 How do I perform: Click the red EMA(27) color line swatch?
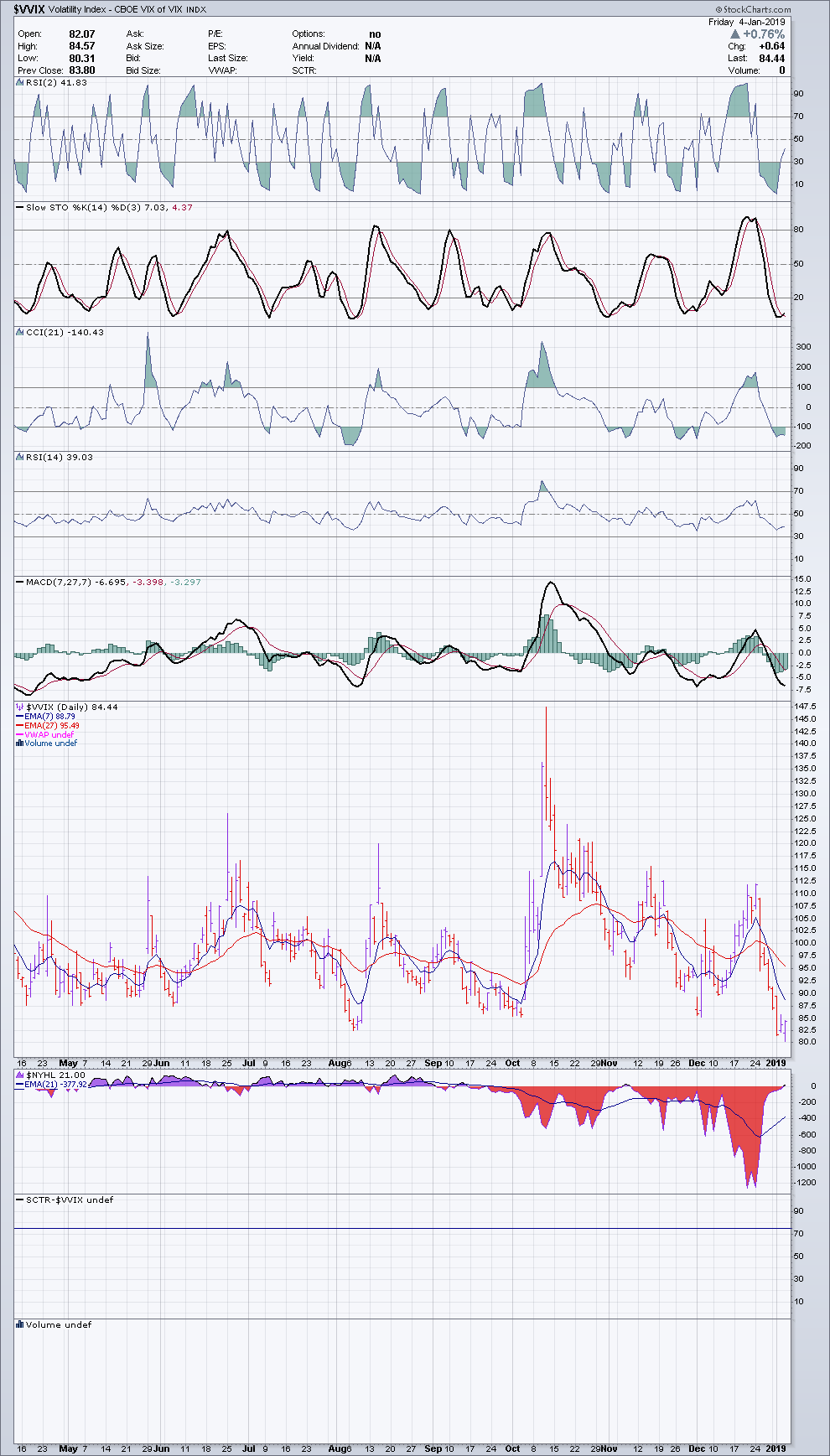coord(19,726)
